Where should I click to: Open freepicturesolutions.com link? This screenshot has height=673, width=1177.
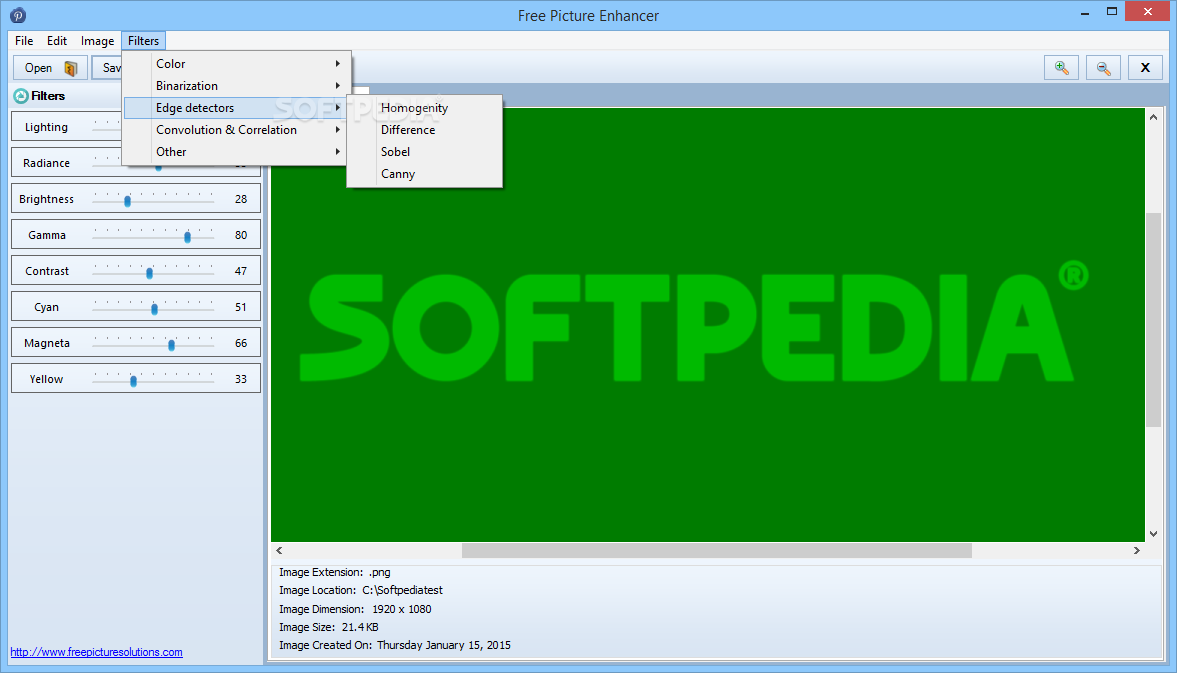[96, 652]
